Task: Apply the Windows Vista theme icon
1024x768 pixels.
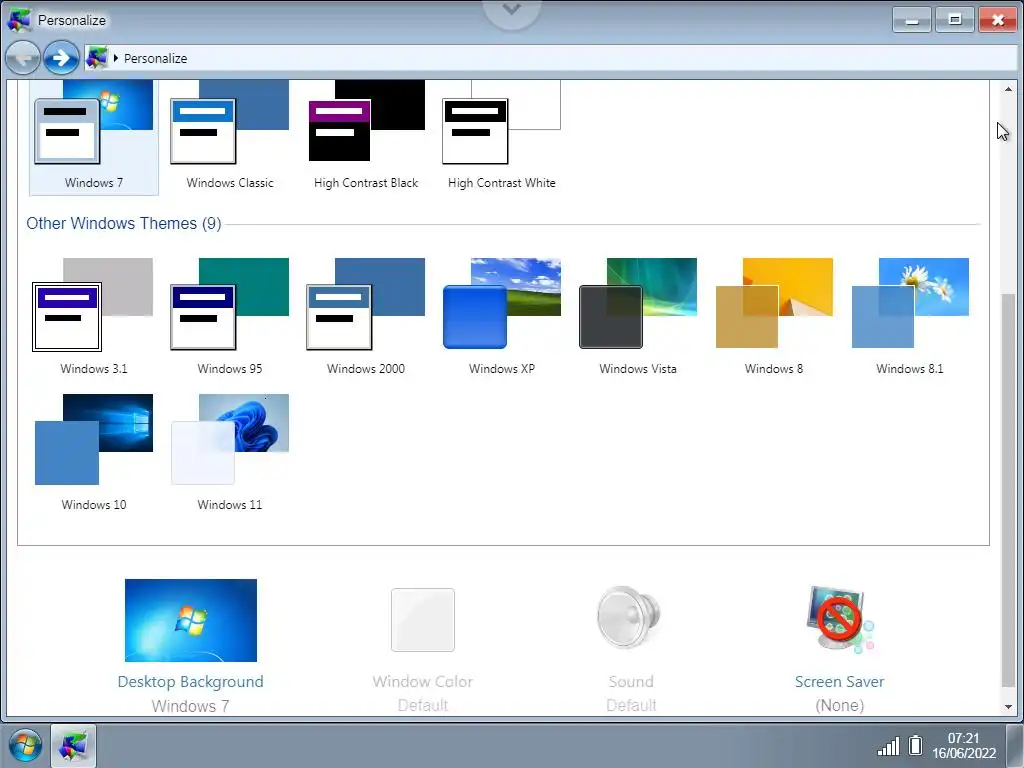Action: (638, 304)
